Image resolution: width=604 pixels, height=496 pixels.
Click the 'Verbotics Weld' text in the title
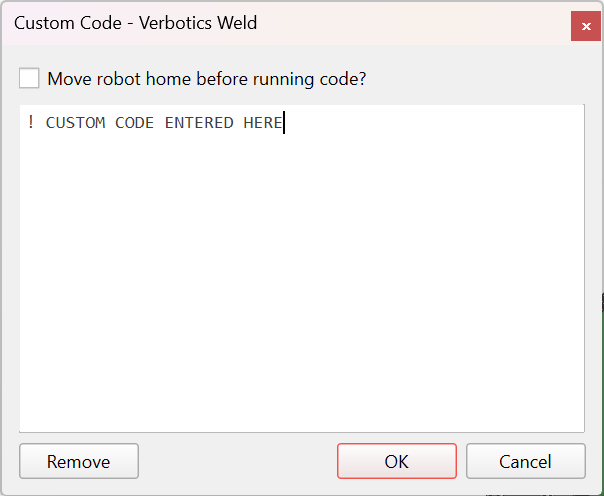coord(198,23)
